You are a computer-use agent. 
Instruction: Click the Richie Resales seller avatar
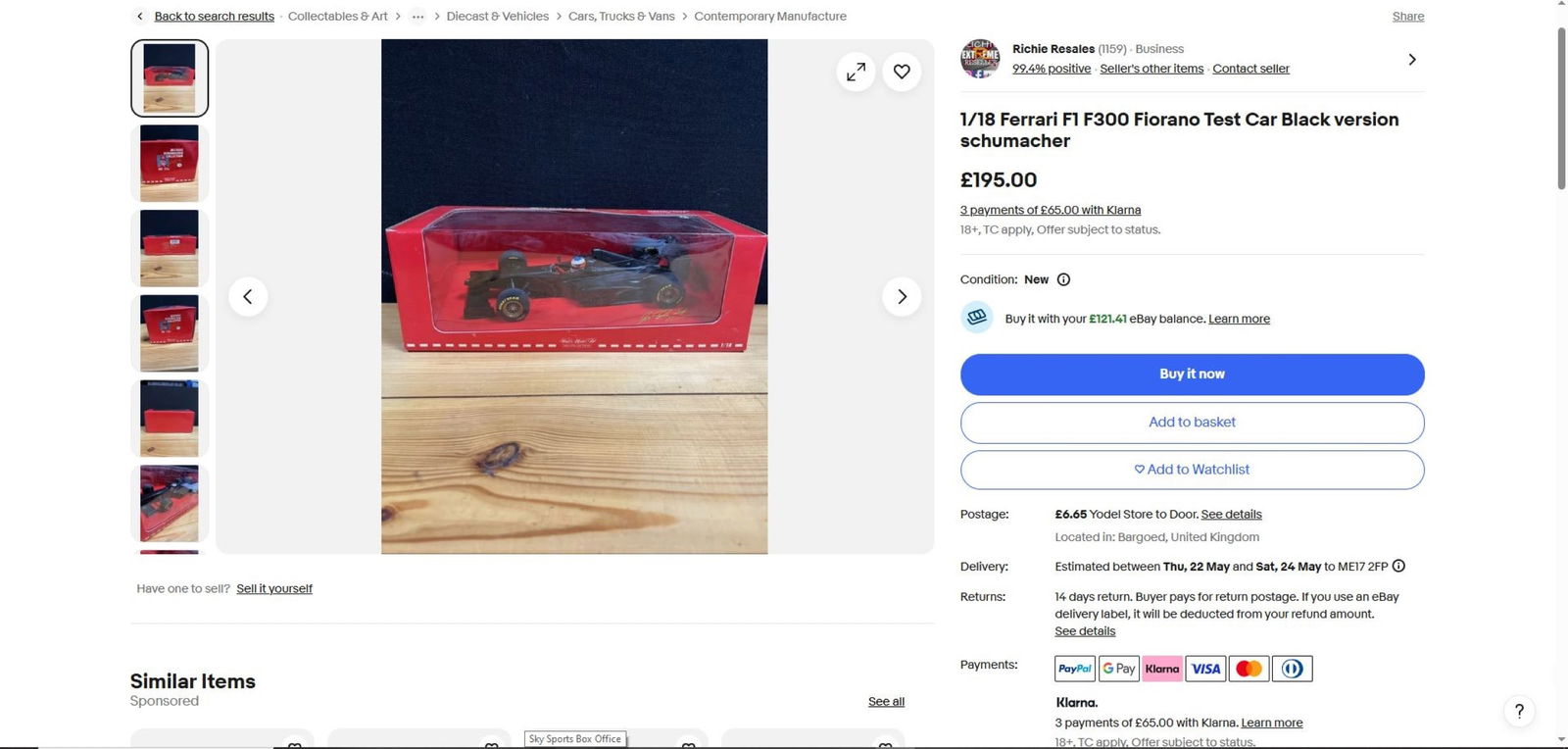980,59
